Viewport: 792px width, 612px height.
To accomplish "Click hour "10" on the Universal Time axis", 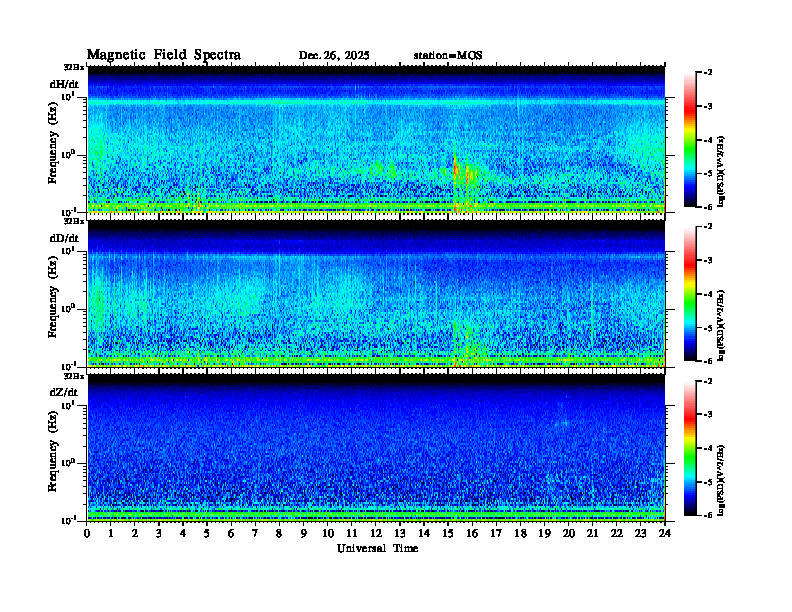I will tap(328, 534).
